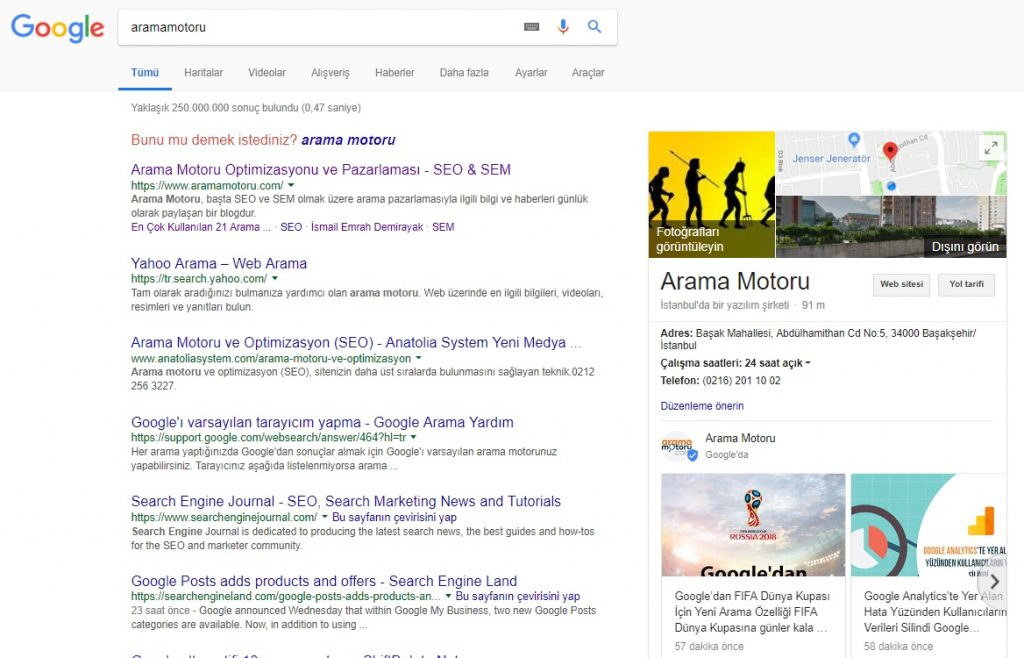Switch to Videolar tab
The image size is (1024, 658).
pyautogui.click(x=266, y=72)
